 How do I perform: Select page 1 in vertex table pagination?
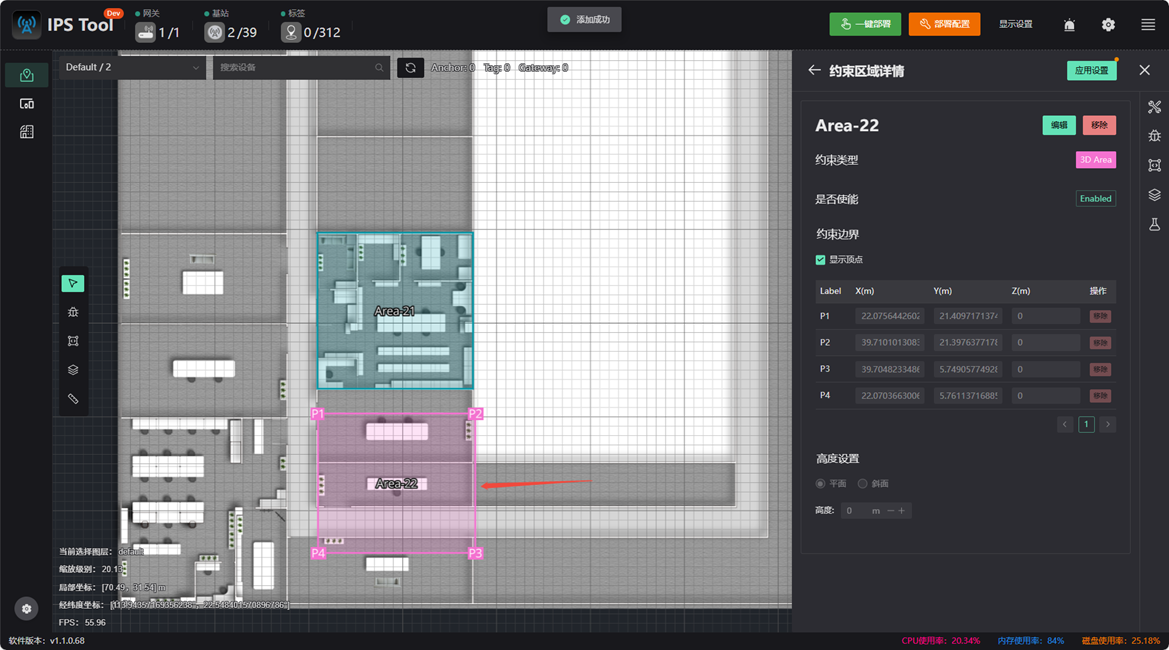[x=1086, y=424]
